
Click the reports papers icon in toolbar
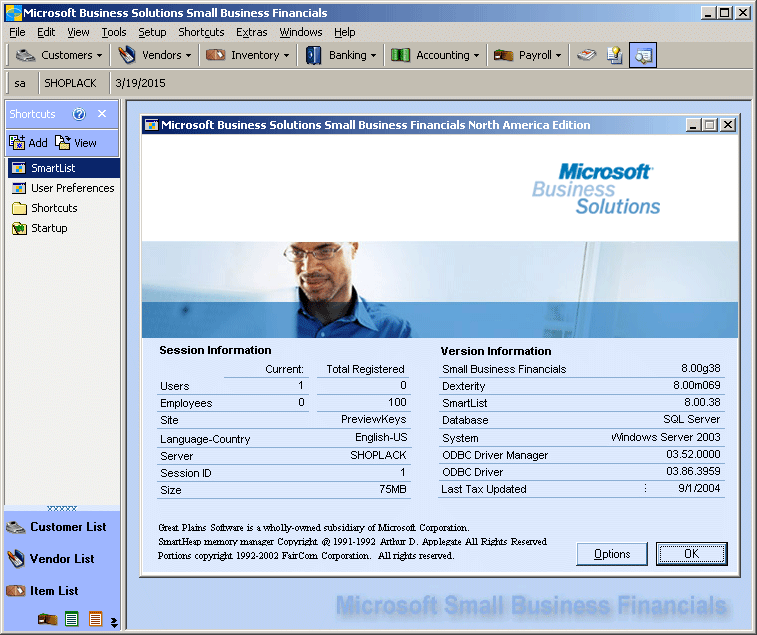[x=586, y=55]
